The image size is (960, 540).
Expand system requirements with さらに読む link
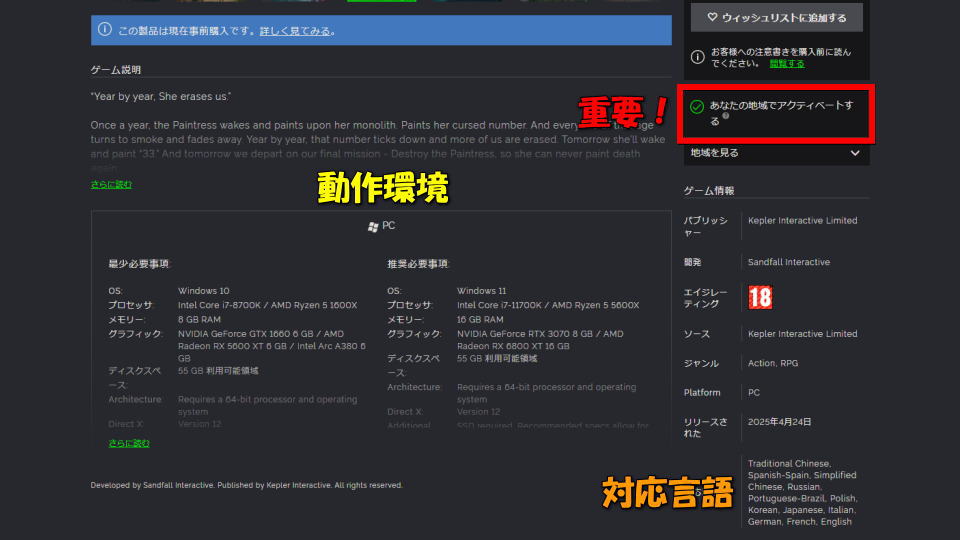tap(128, 443)
